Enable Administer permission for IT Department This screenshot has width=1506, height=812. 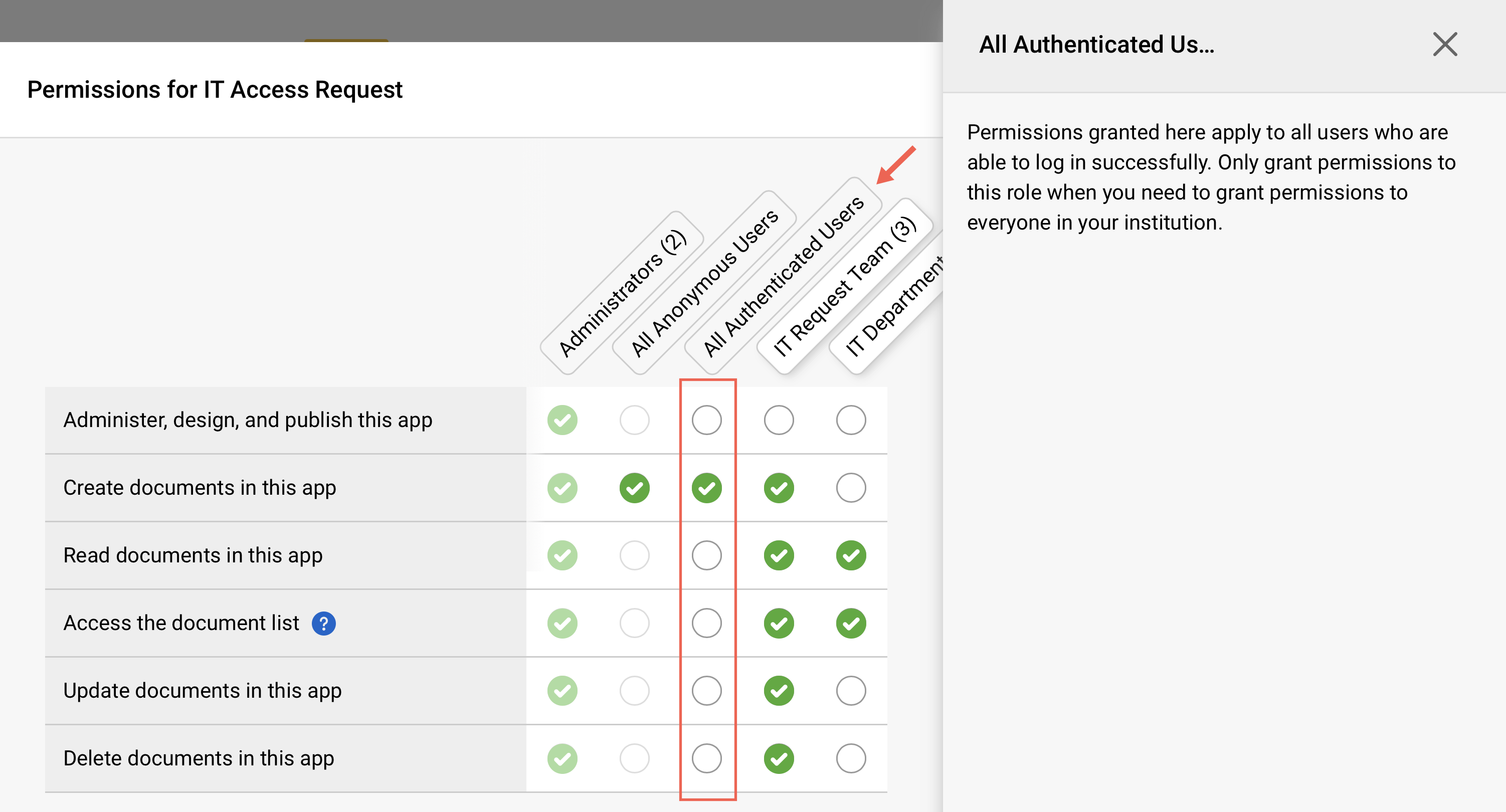[x=851, y=419]
